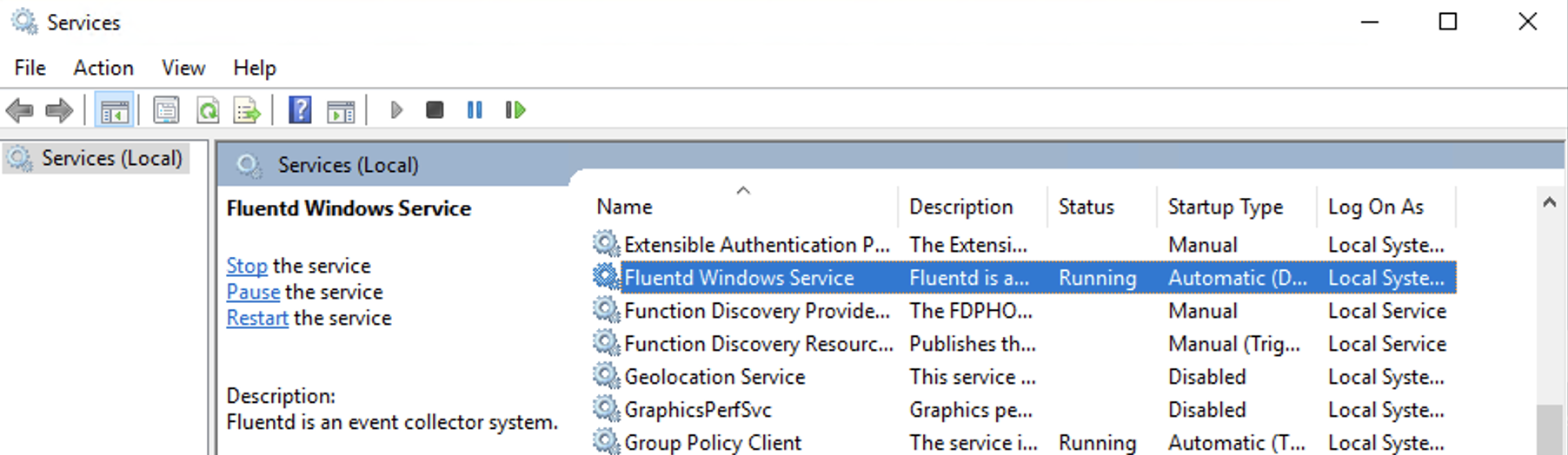Viewport: 1568px width, 455px height.
Task: Toggle Show/Hide Console Tree toolbar icon
Action: coord(114,110)
